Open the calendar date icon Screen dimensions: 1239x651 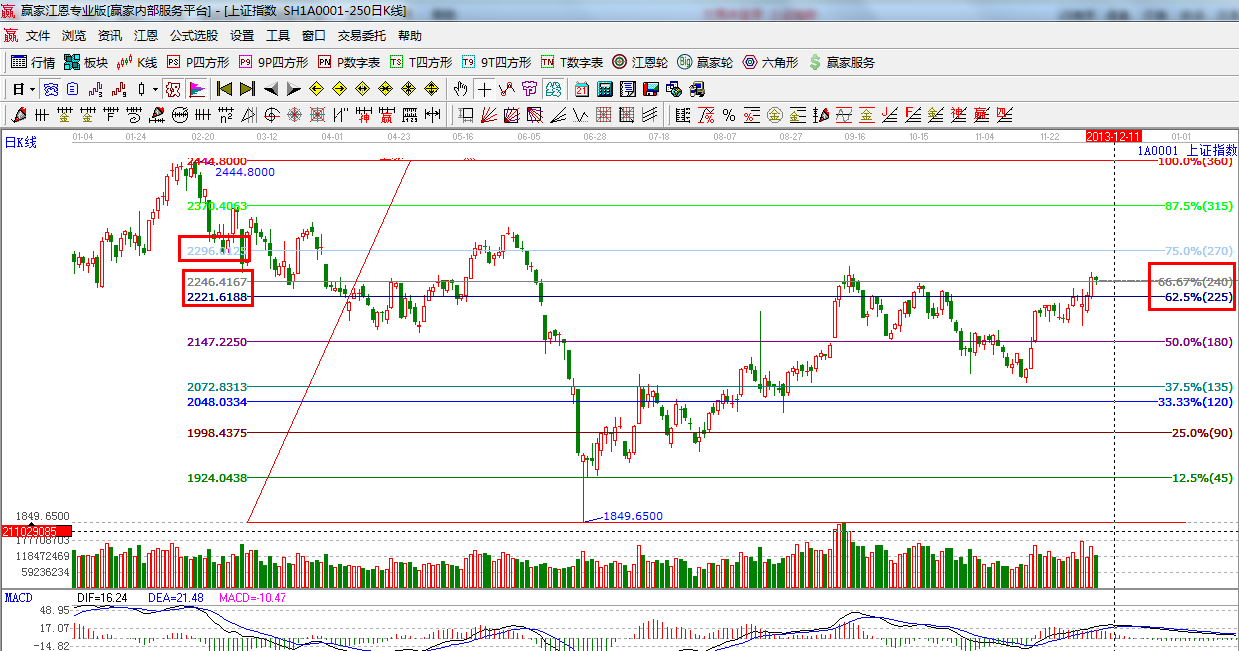pos(580,89)
